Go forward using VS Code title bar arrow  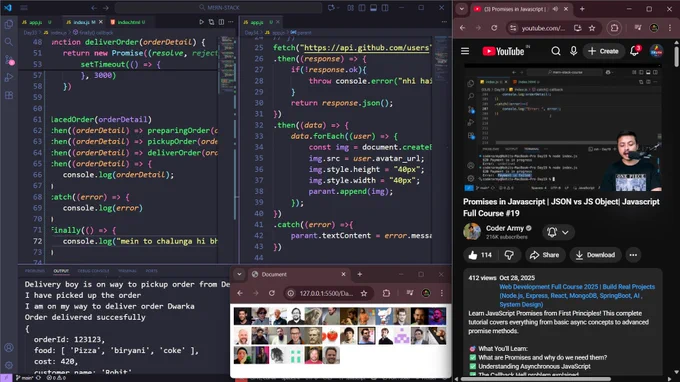click(106, 8)
